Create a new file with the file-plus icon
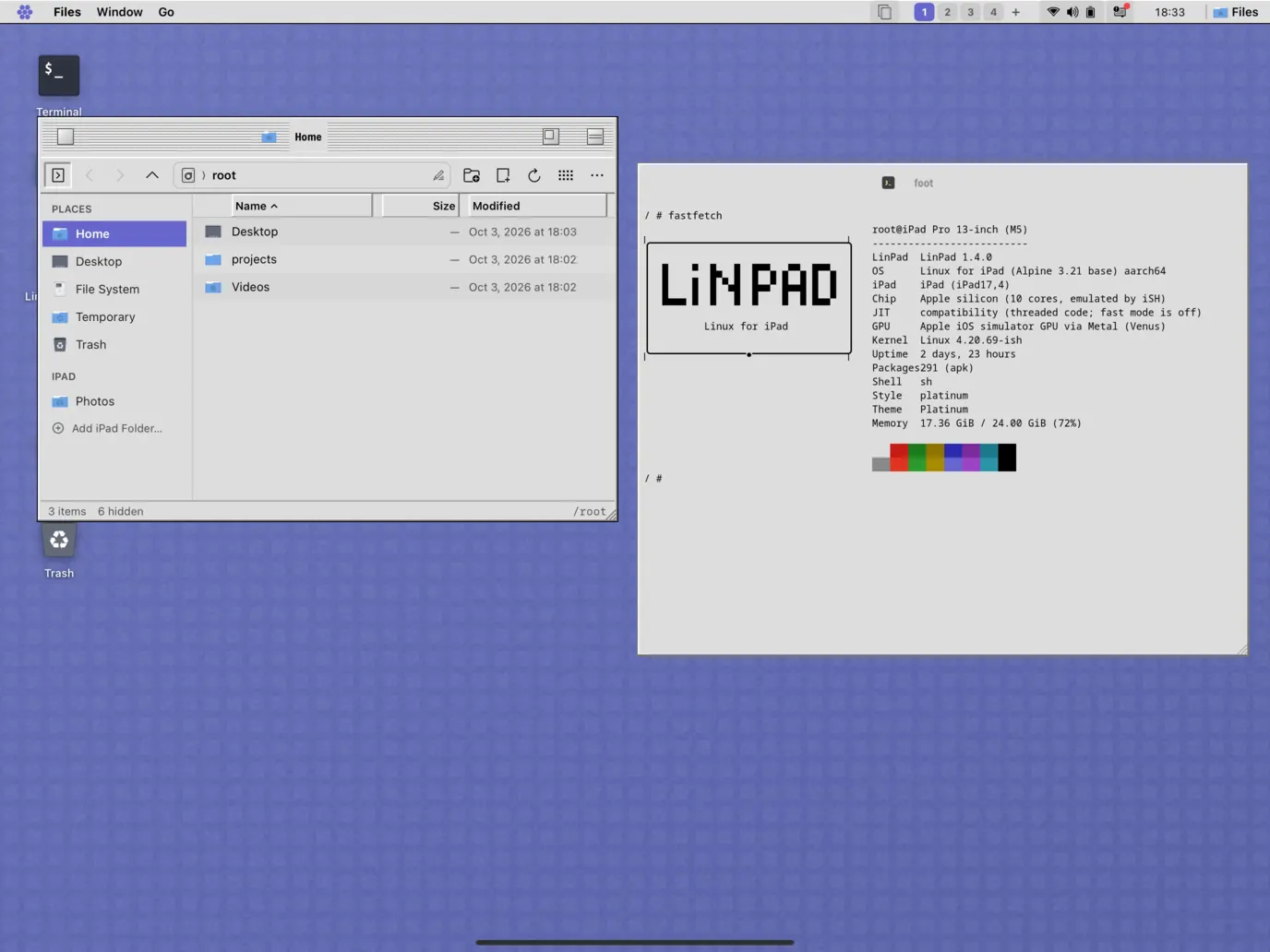 503,175
